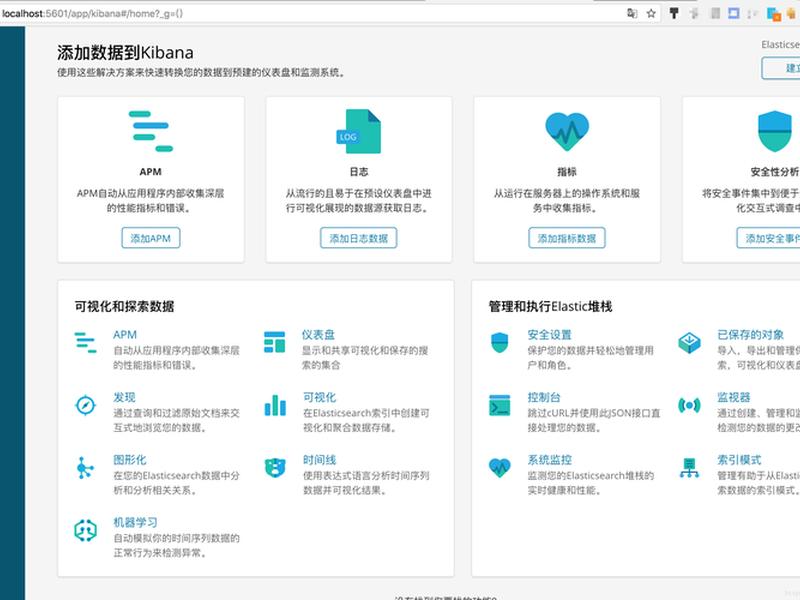Open the 安全设置 link
The image size is (800, 600).
pyautogui.click(x=549, y=335)
